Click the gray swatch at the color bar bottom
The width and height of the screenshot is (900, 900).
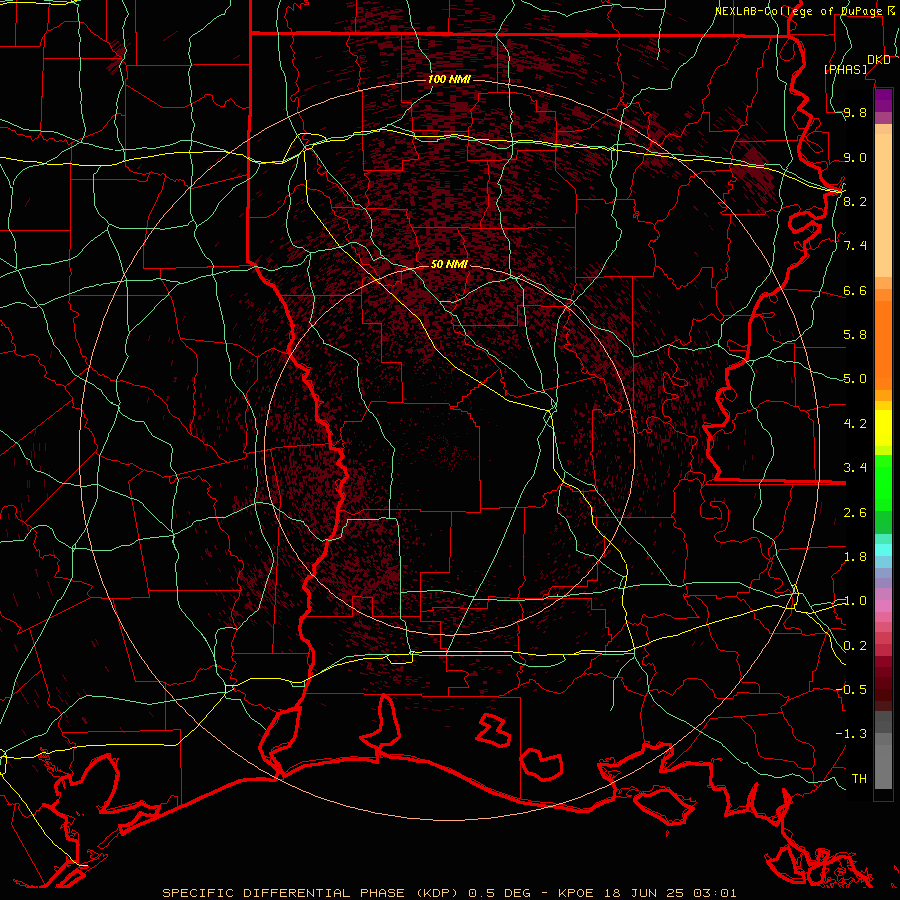point(883,766)
